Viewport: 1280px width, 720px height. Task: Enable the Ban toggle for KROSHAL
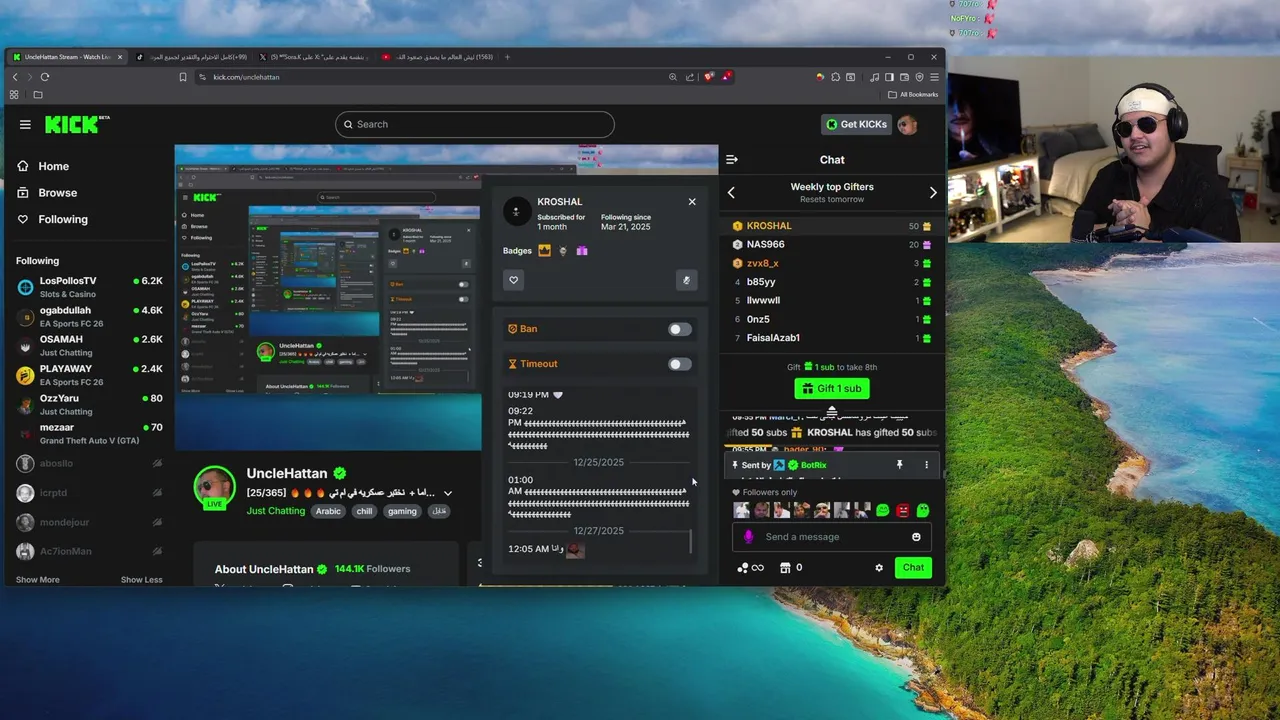tap(679, 329)
